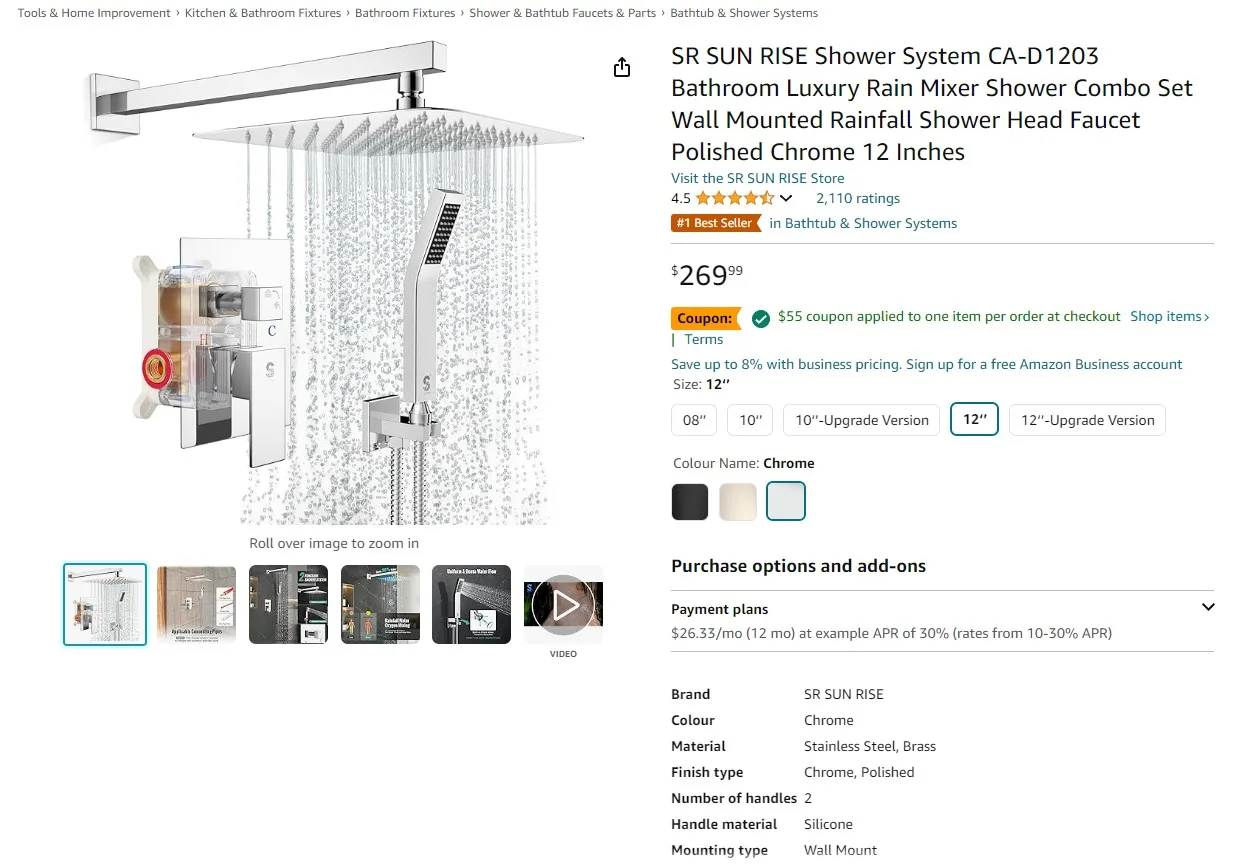This screenshot has height=866, width=1233.
Task: Select the 08'' size option
Action: [694, 420]
